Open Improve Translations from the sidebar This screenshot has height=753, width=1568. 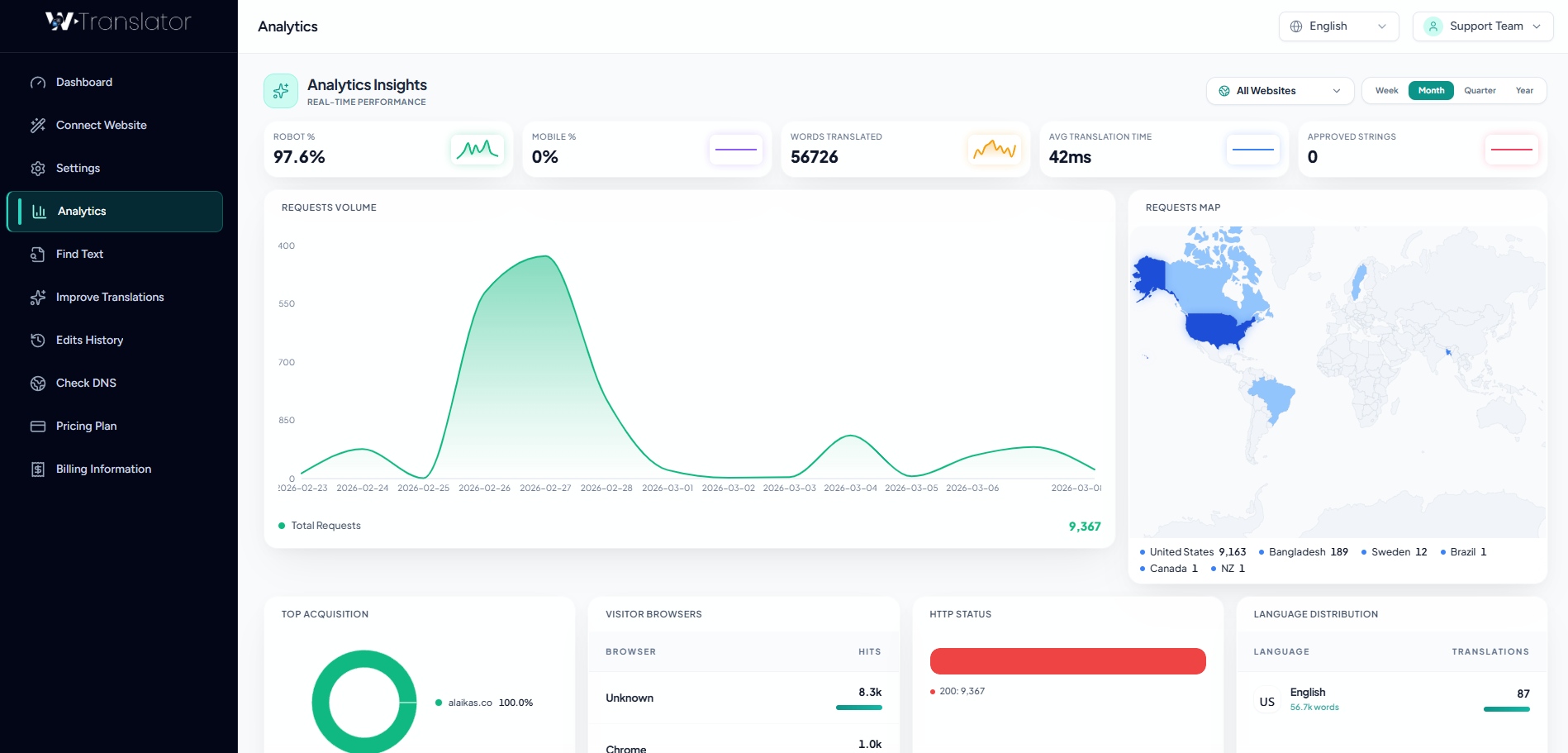pyautogui.click(x=109, y=297)
